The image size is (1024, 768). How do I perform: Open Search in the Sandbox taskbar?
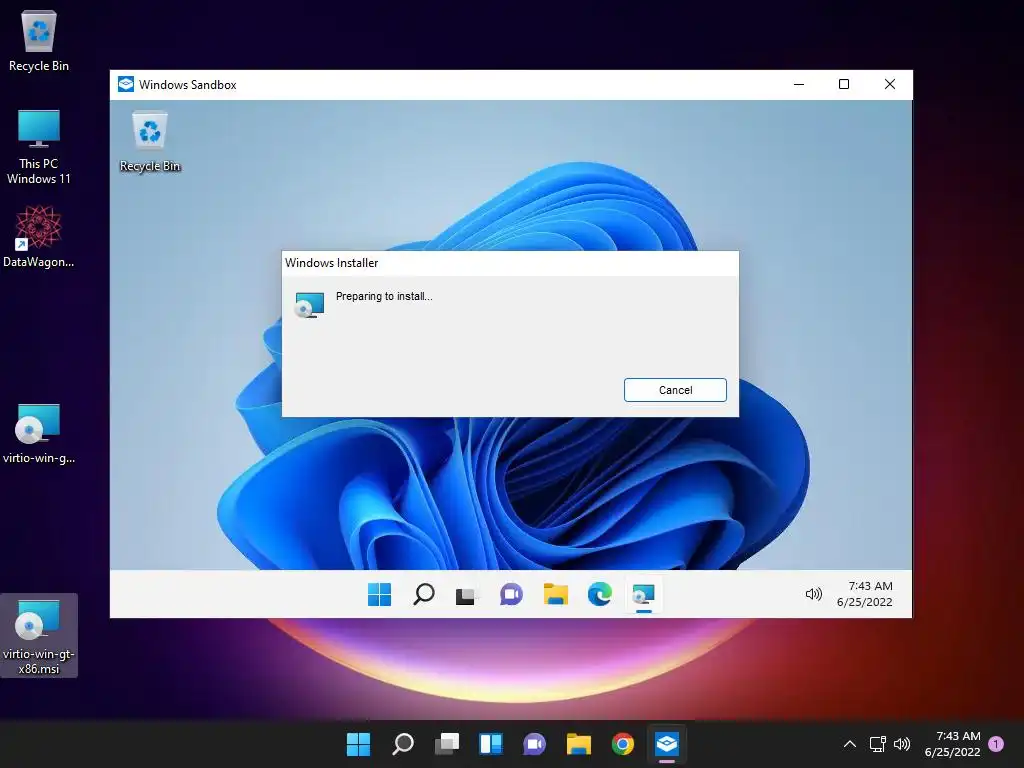click(x=424, y=594)
